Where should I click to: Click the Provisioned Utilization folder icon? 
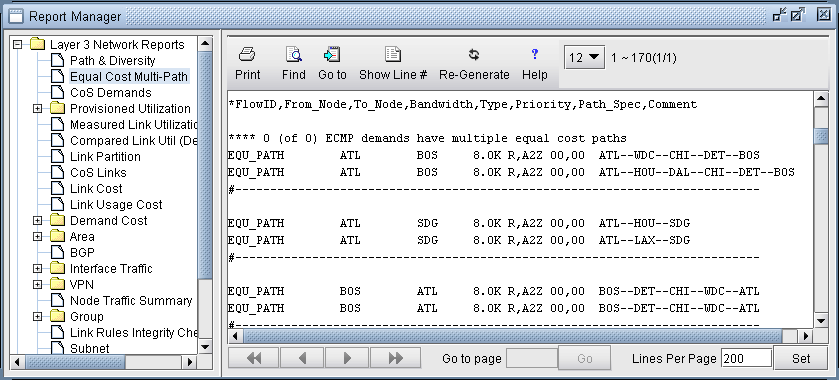point(57,109)
